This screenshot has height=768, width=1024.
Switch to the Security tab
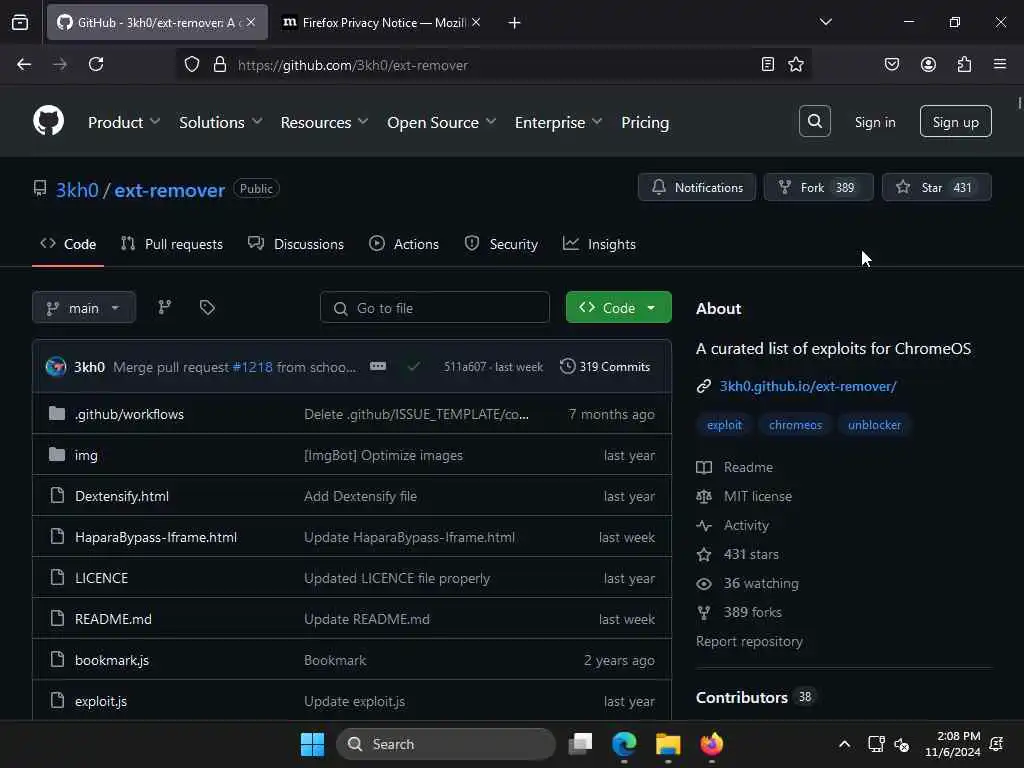point(502,244)
